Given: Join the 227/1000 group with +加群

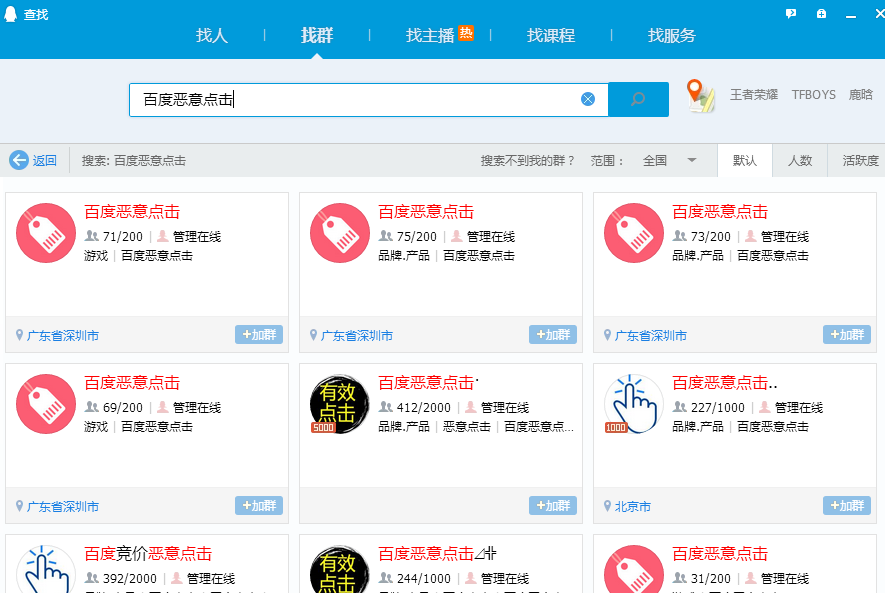Looking at the screenshot, I should pyautogui.click(x=847, y=506).
